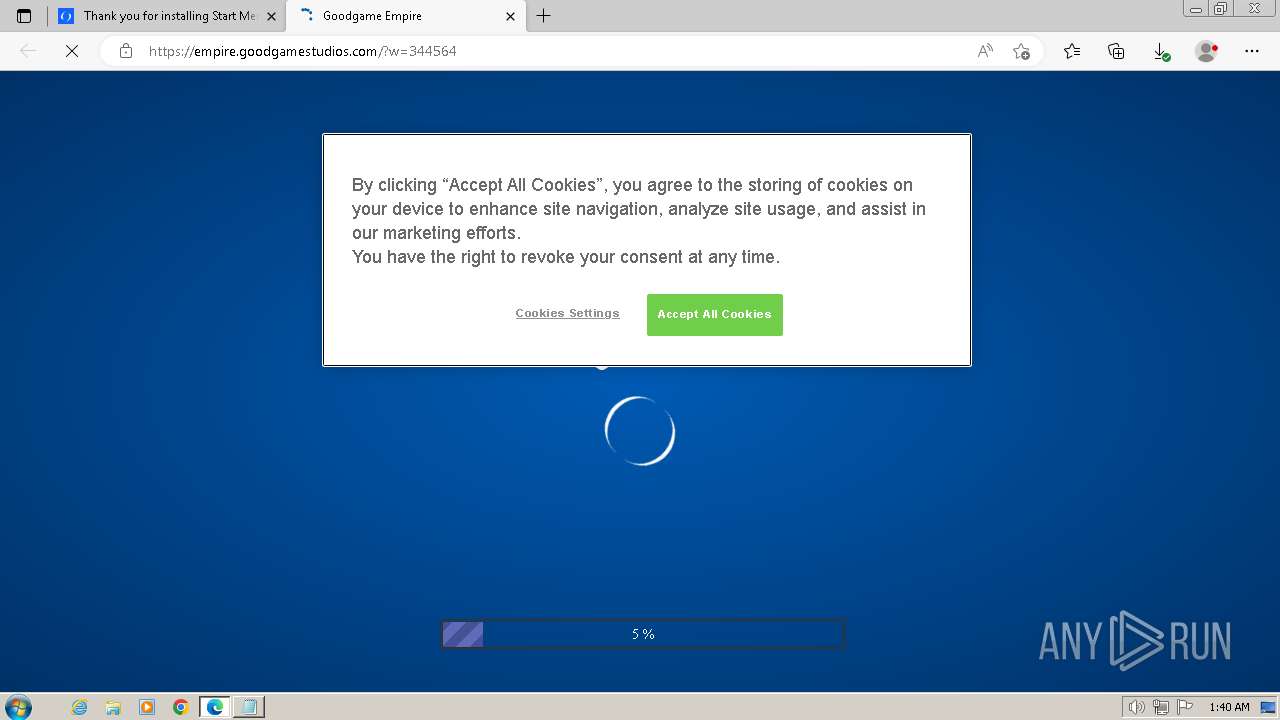Click the Show desktop button
Image resolution: width=1280 pixels, height=720 pixels.
point(1268,707)
